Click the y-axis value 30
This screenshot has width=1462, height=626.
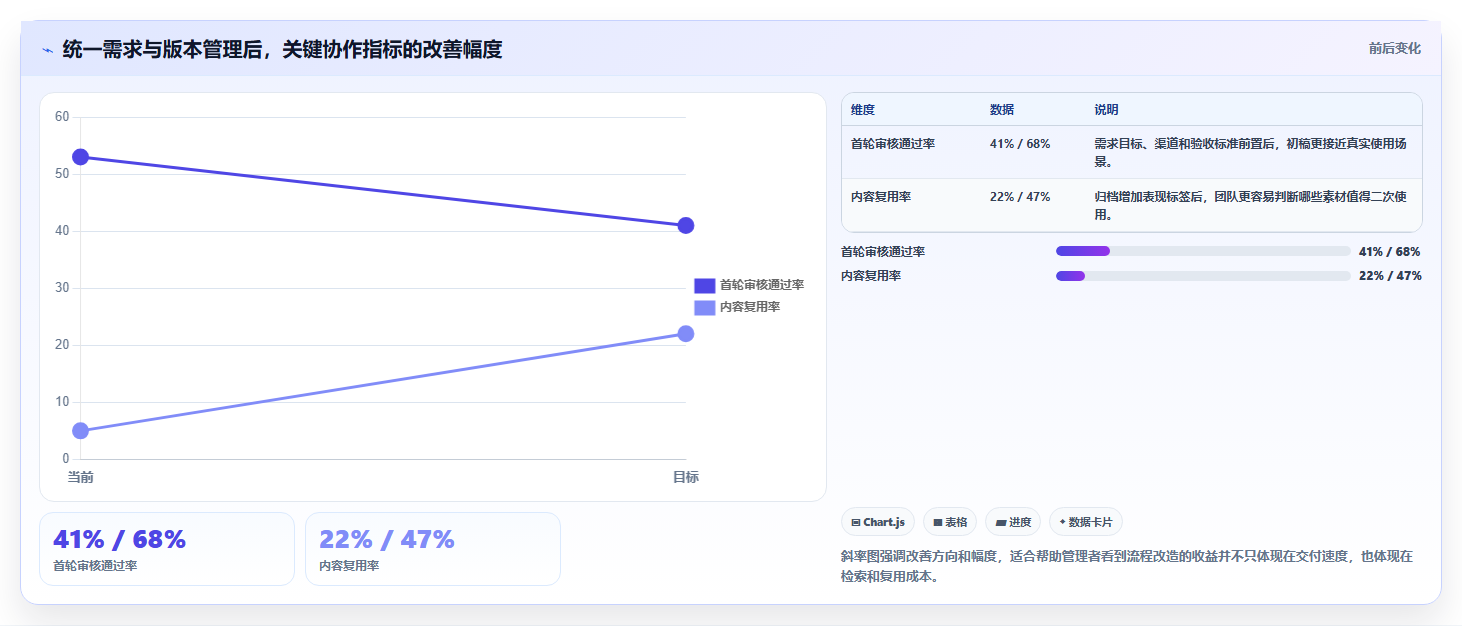pos(62,288)
